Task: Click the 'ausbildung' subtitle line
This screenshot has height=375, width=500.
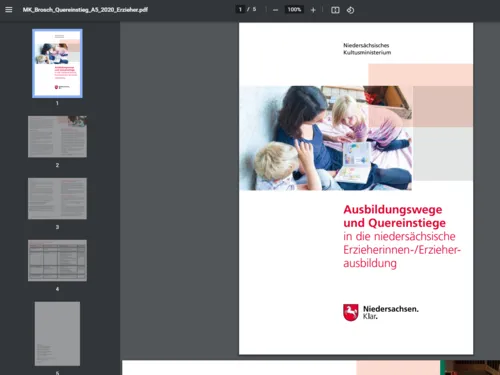Action: coord(370,263)
